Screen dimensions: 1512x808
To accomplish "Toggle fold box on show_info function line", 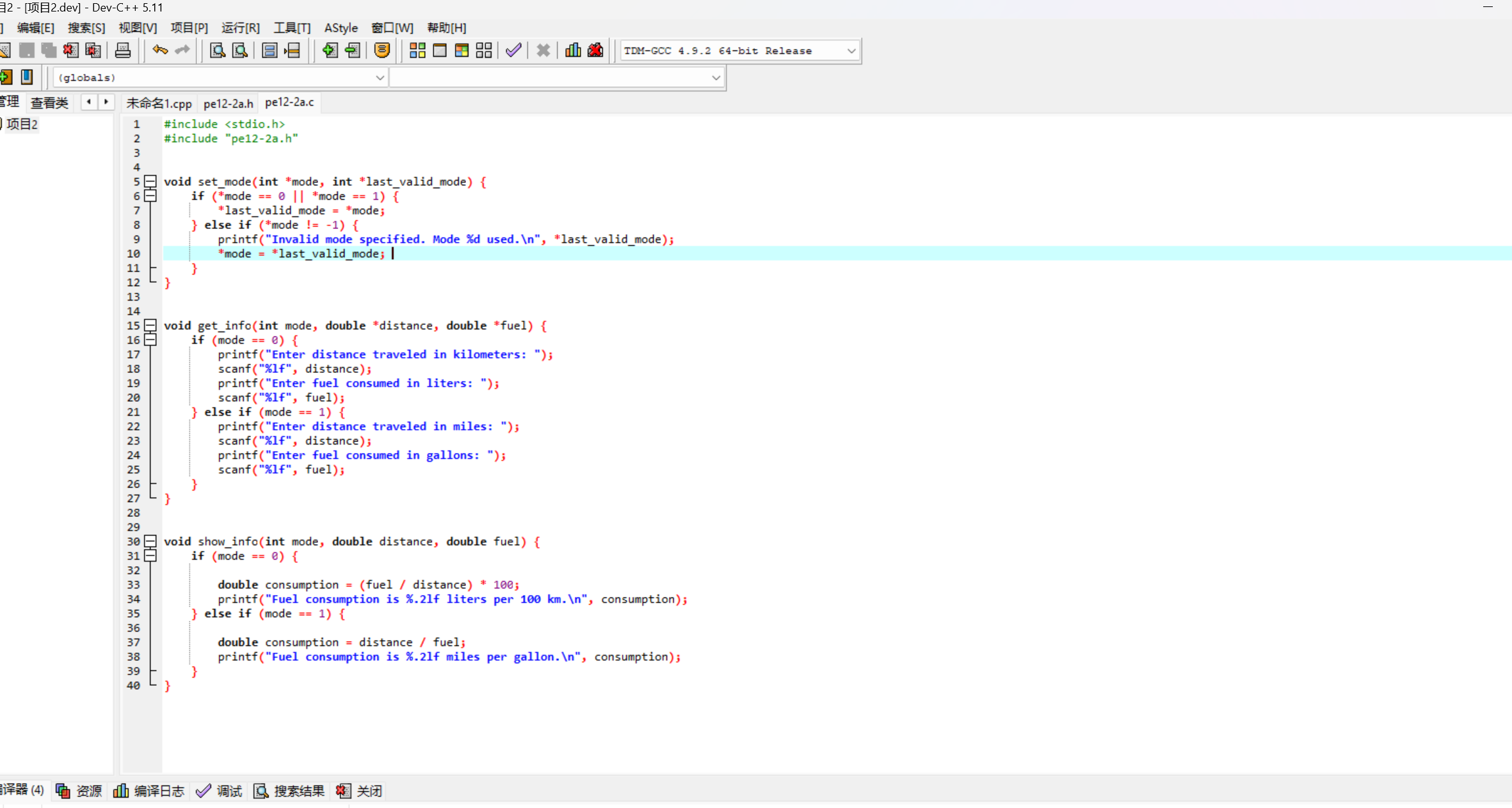I will (x=150, y=541).
